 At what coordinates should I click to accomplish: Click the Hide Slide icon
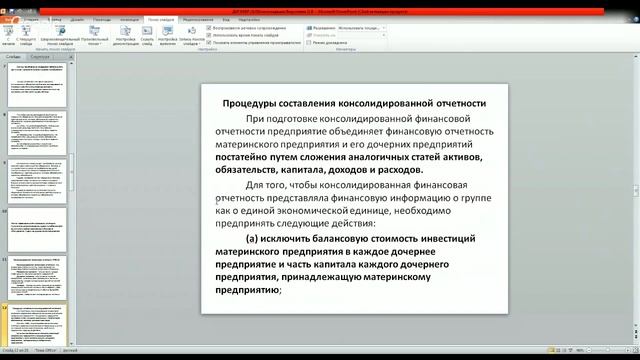tap(147, 35)
